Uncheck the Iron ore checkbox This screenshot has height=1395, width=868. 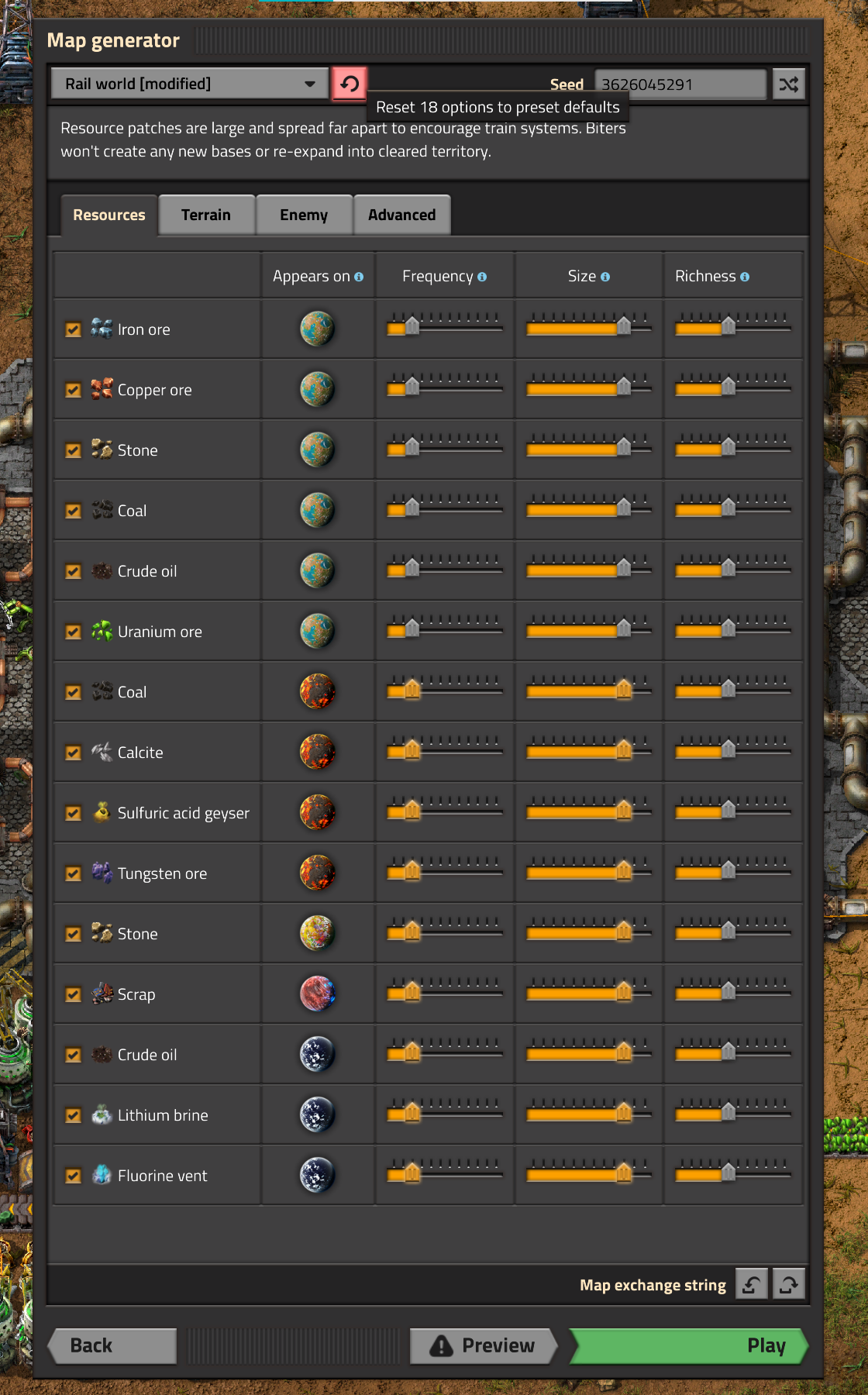tap(74, 329)
